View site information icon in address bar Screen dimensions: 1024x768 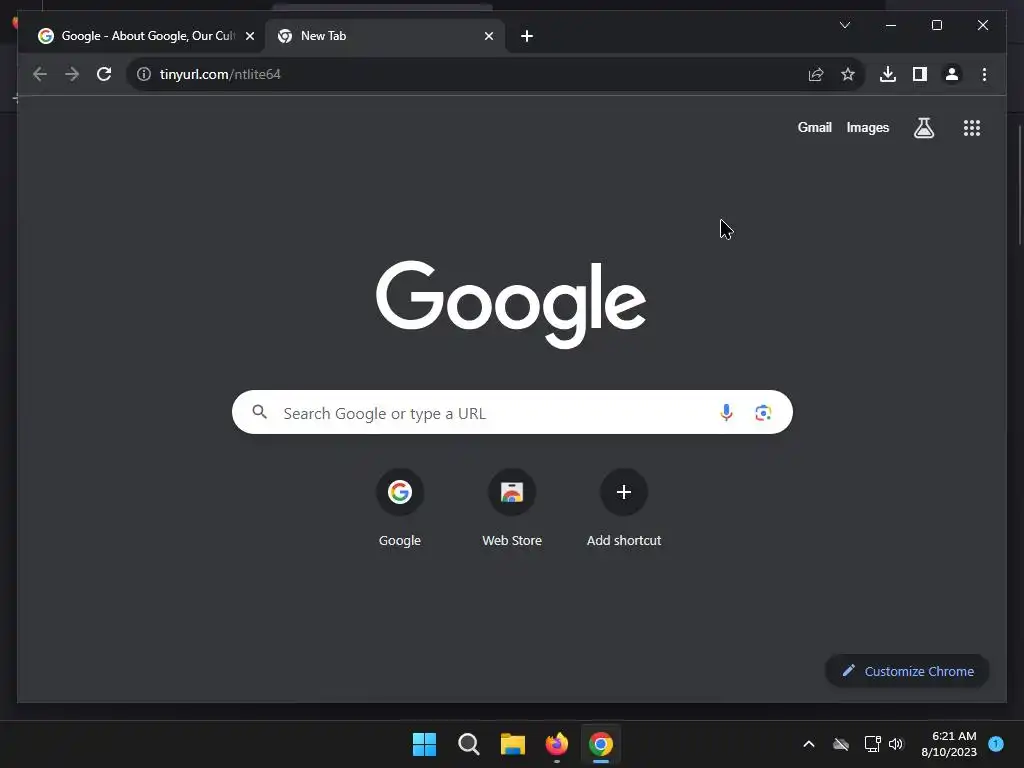pyautogui.click(x=144, y=74)
